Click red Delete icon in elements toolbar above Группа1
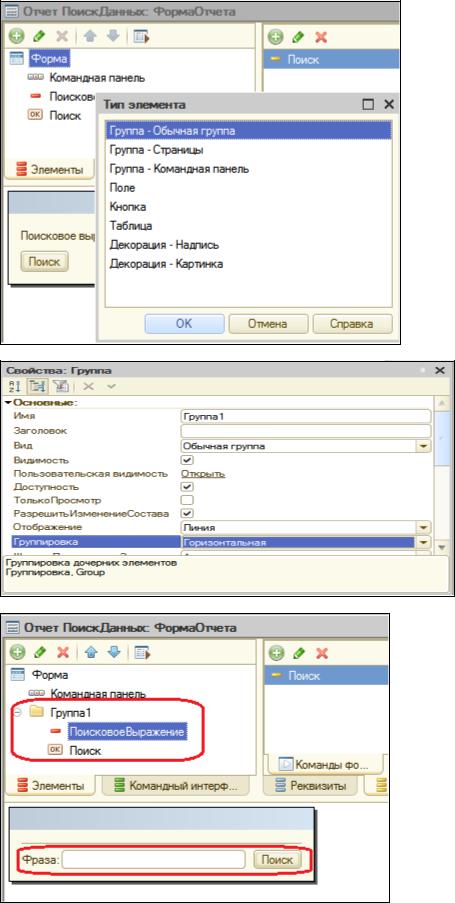This screenshot has width=455, height=903. 62,652
